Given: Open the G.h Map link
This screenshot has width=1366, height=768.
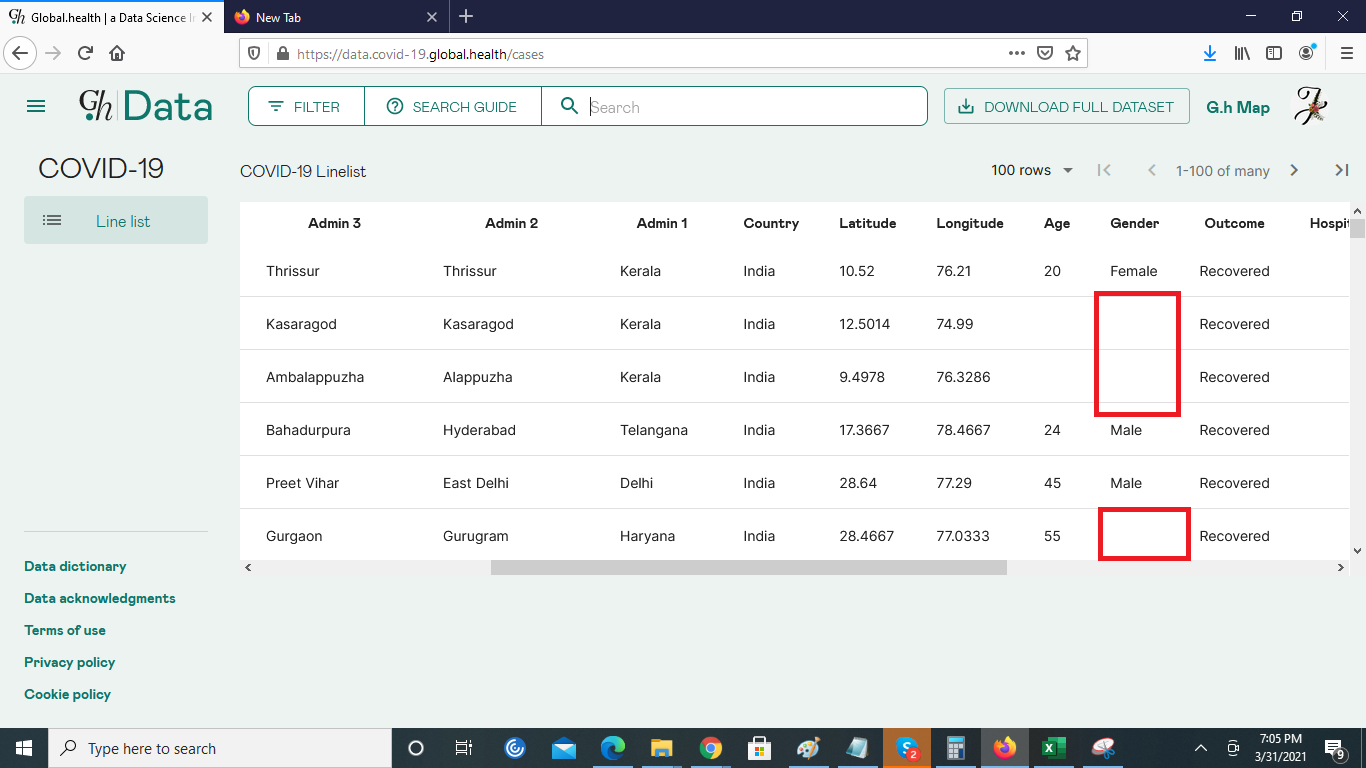Looking at the screenshot, I should [1238, 107].
